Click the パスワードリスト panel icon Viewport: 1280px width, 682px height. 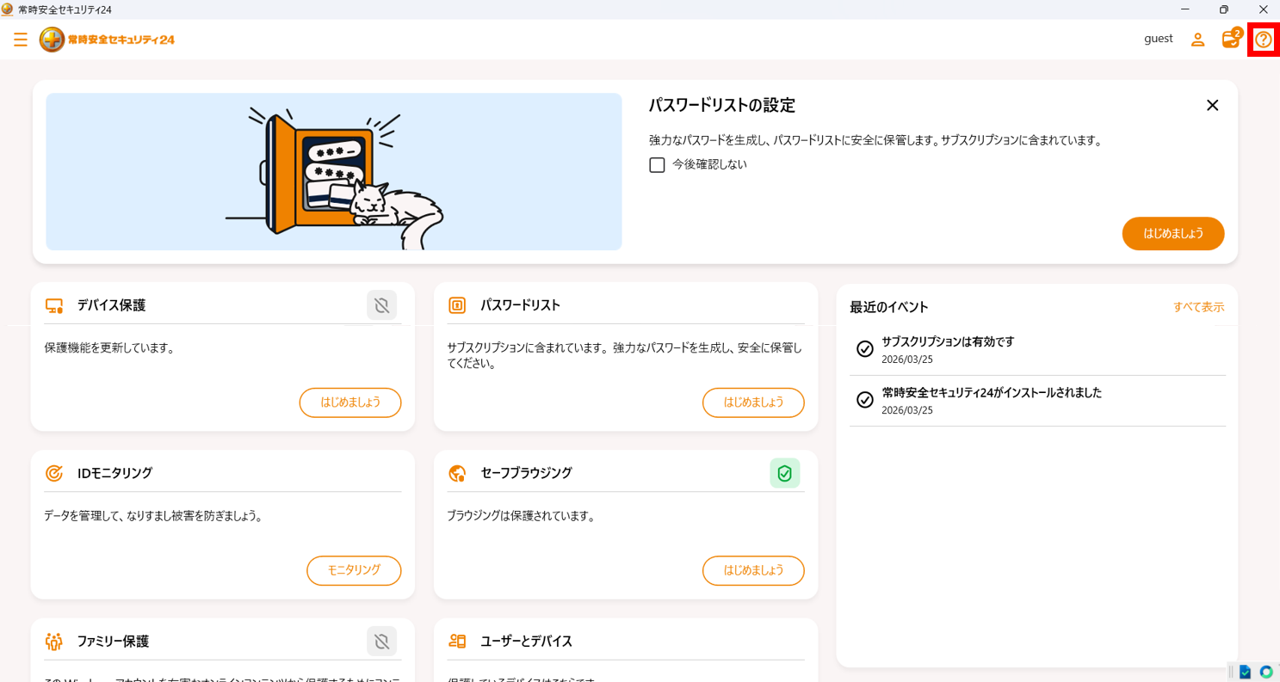click(x=457, y=305)
